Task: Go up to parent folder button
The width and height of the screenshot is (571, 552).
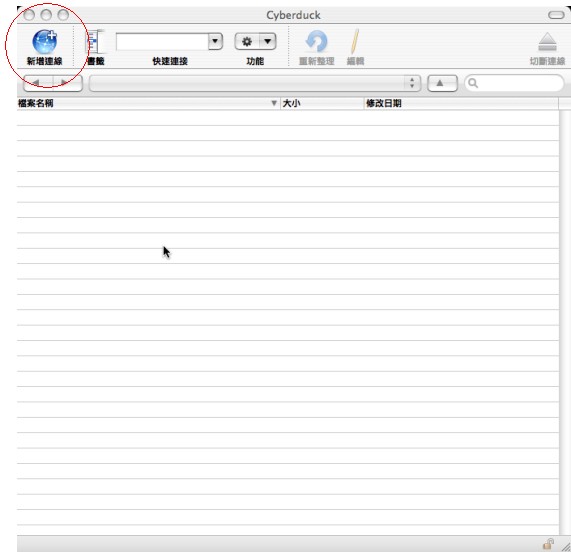Action: pos(442,83)
